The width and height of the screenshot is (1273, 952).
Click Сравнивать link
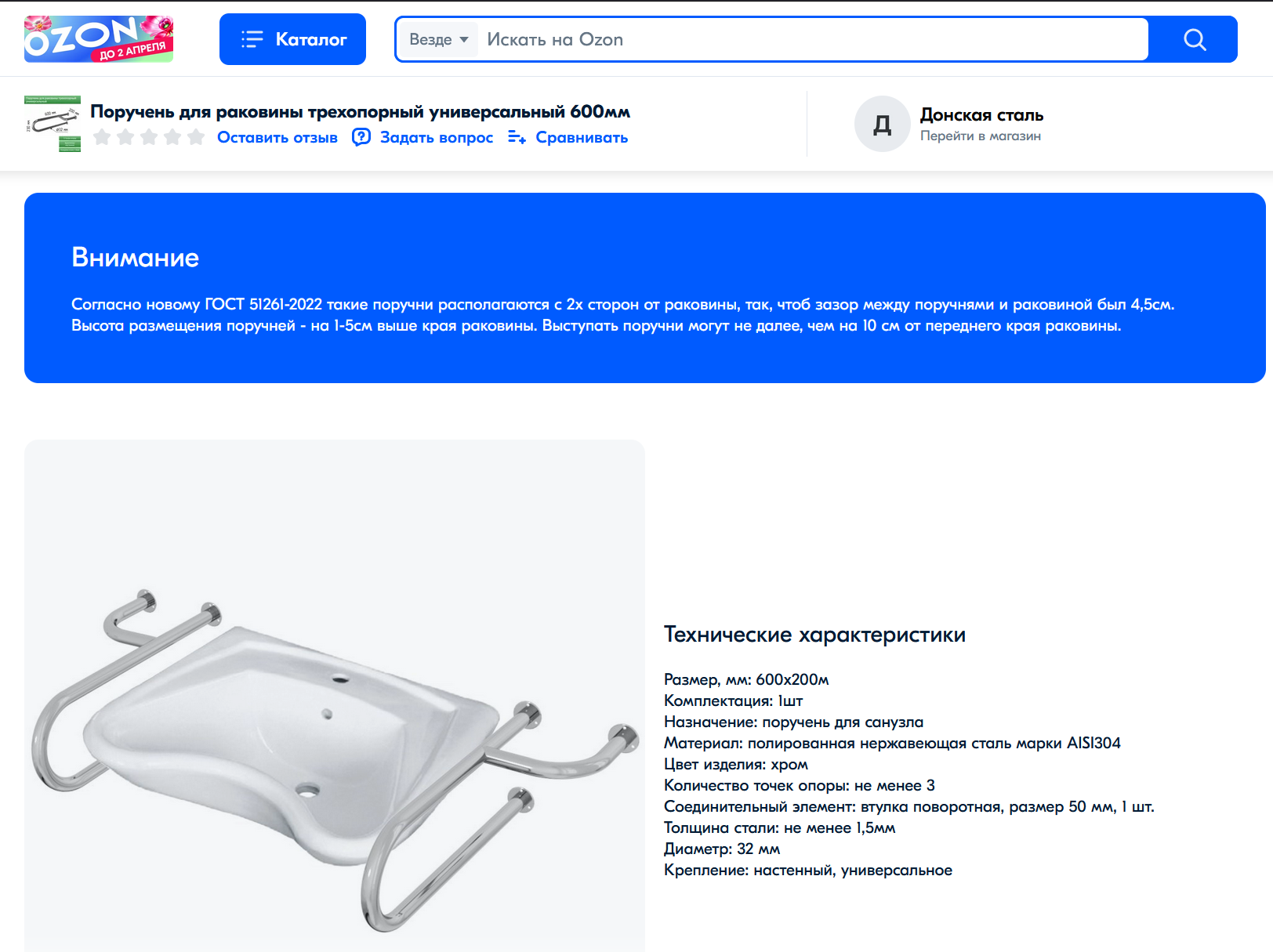click(582, 137)
